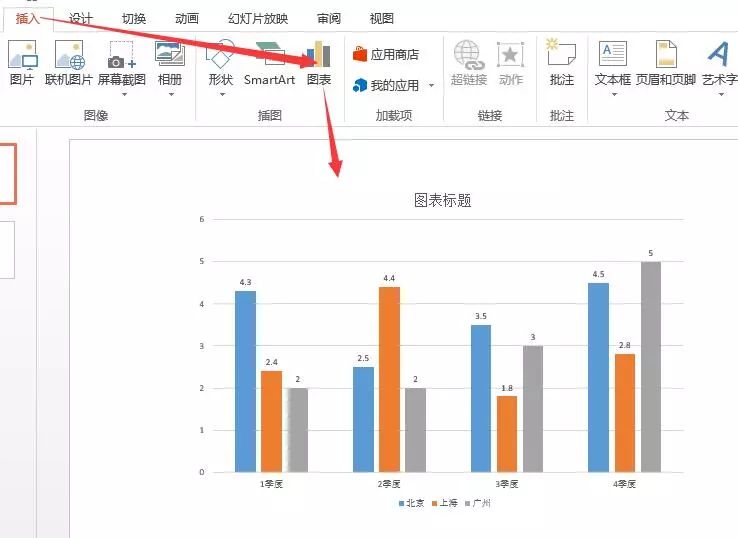Image resolution: width=738 pixels, height=538 pixels.
Task: Select the 图表标题 chart title
Action: tap(442, 201)
